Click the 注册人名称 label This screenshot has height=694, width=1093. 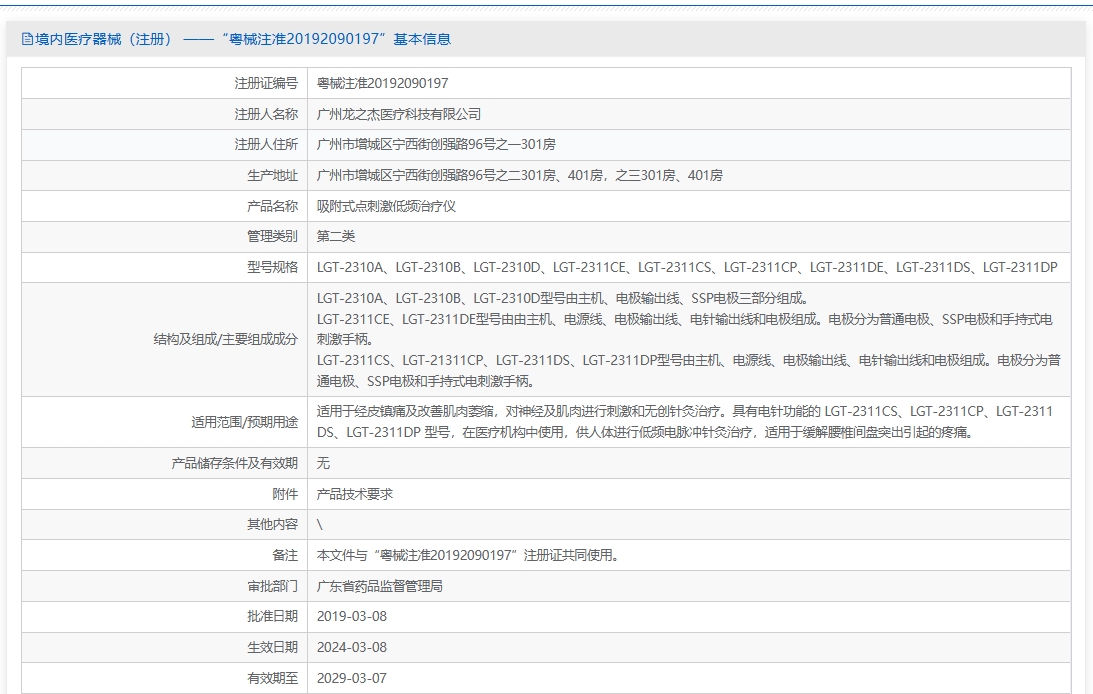266,114
